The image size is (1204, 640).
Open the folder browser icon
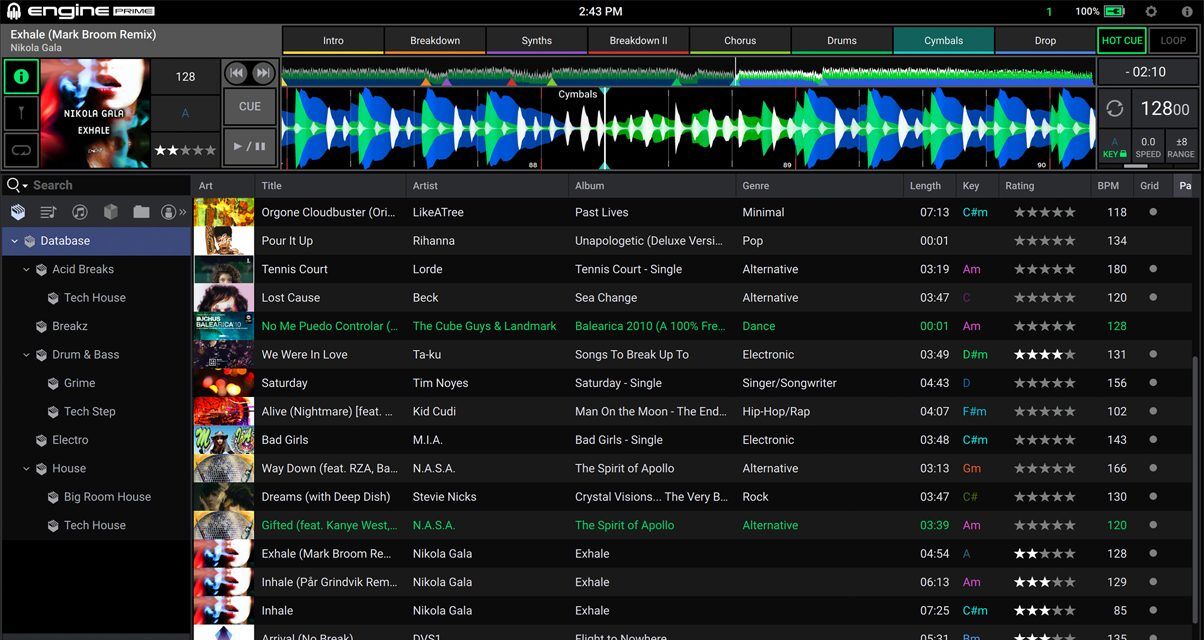141,212
